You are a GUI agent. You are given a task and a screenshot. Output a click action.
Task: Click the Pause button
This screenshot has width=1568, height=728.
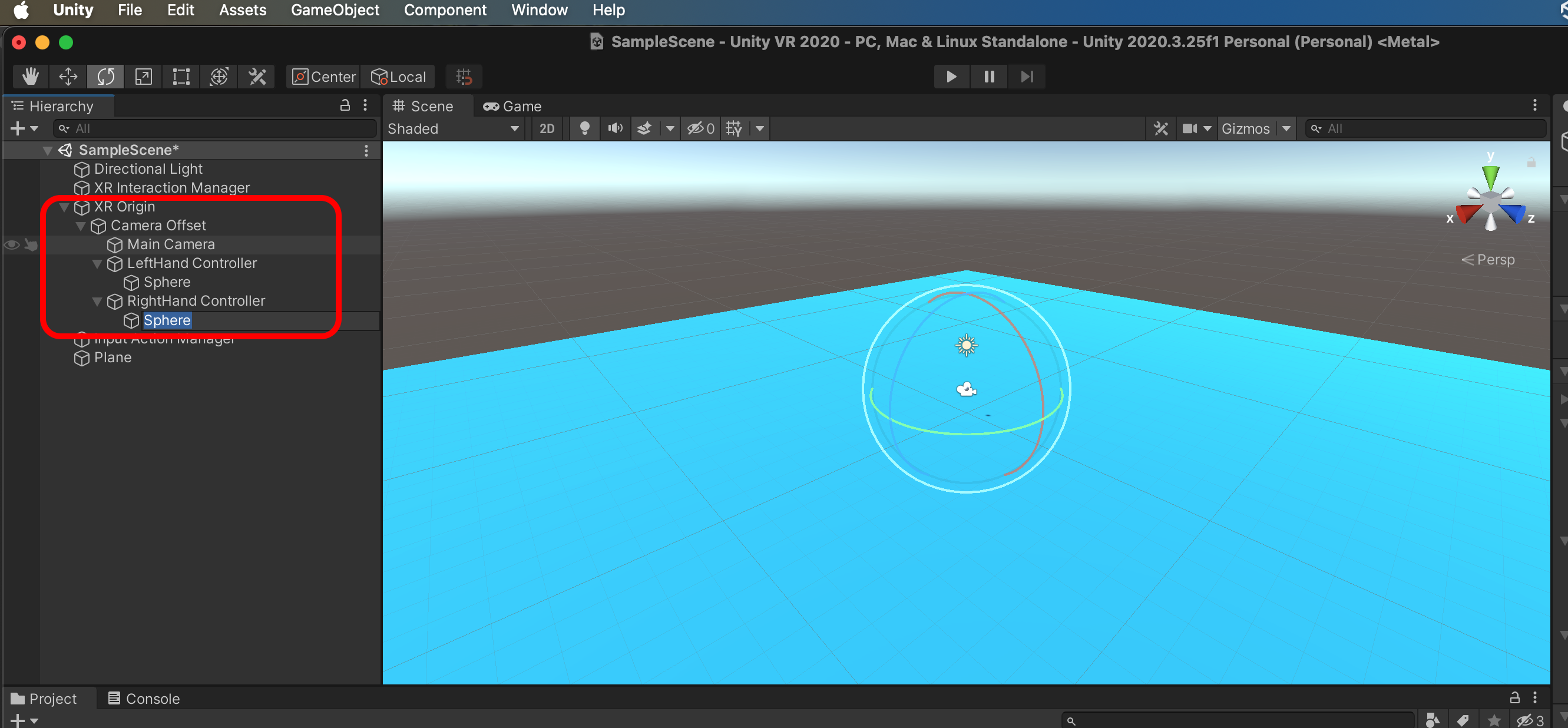[x=989, y=77]
